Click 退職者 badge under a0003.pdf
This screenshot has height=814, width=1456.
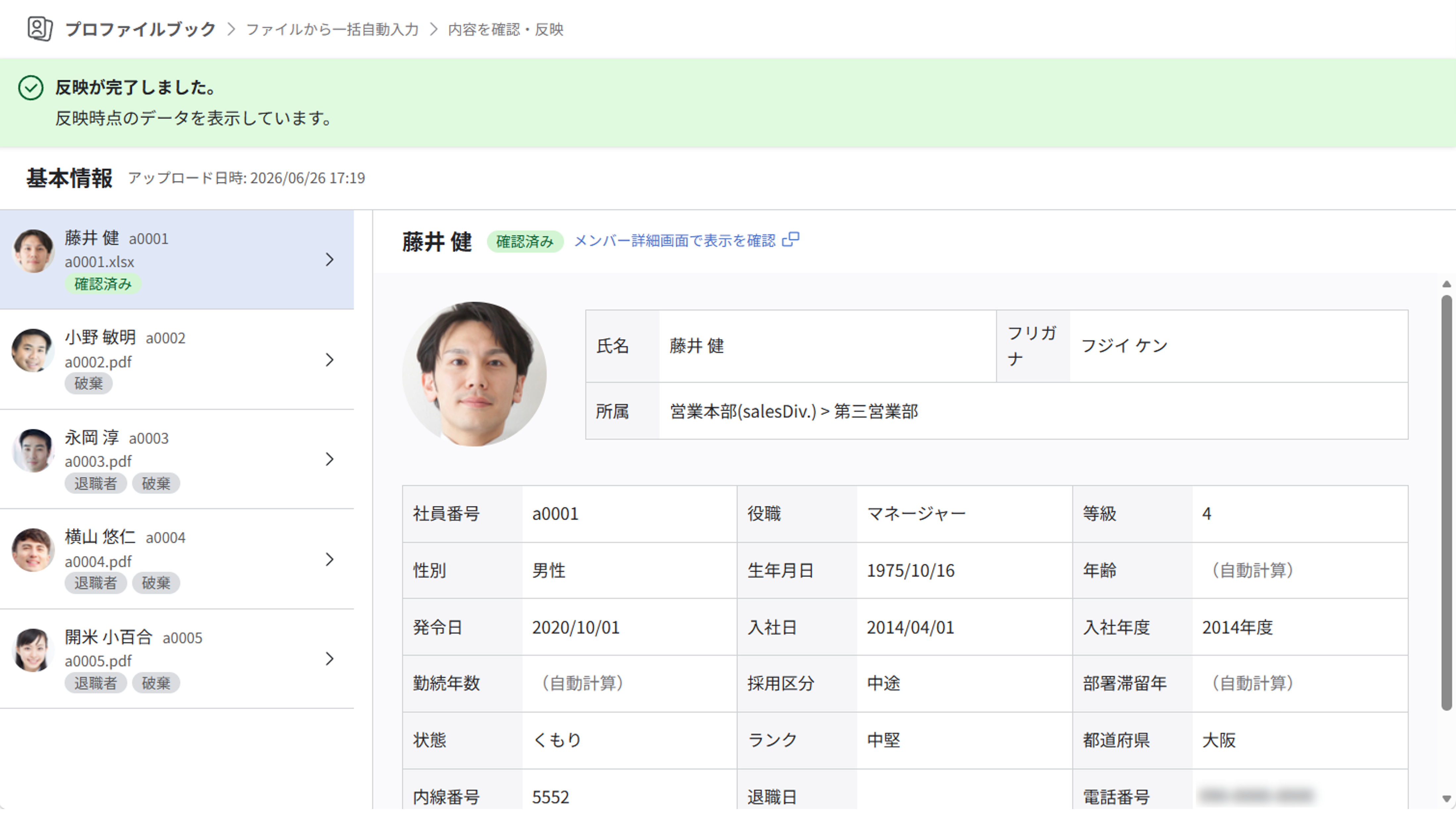tap(96, 483)
